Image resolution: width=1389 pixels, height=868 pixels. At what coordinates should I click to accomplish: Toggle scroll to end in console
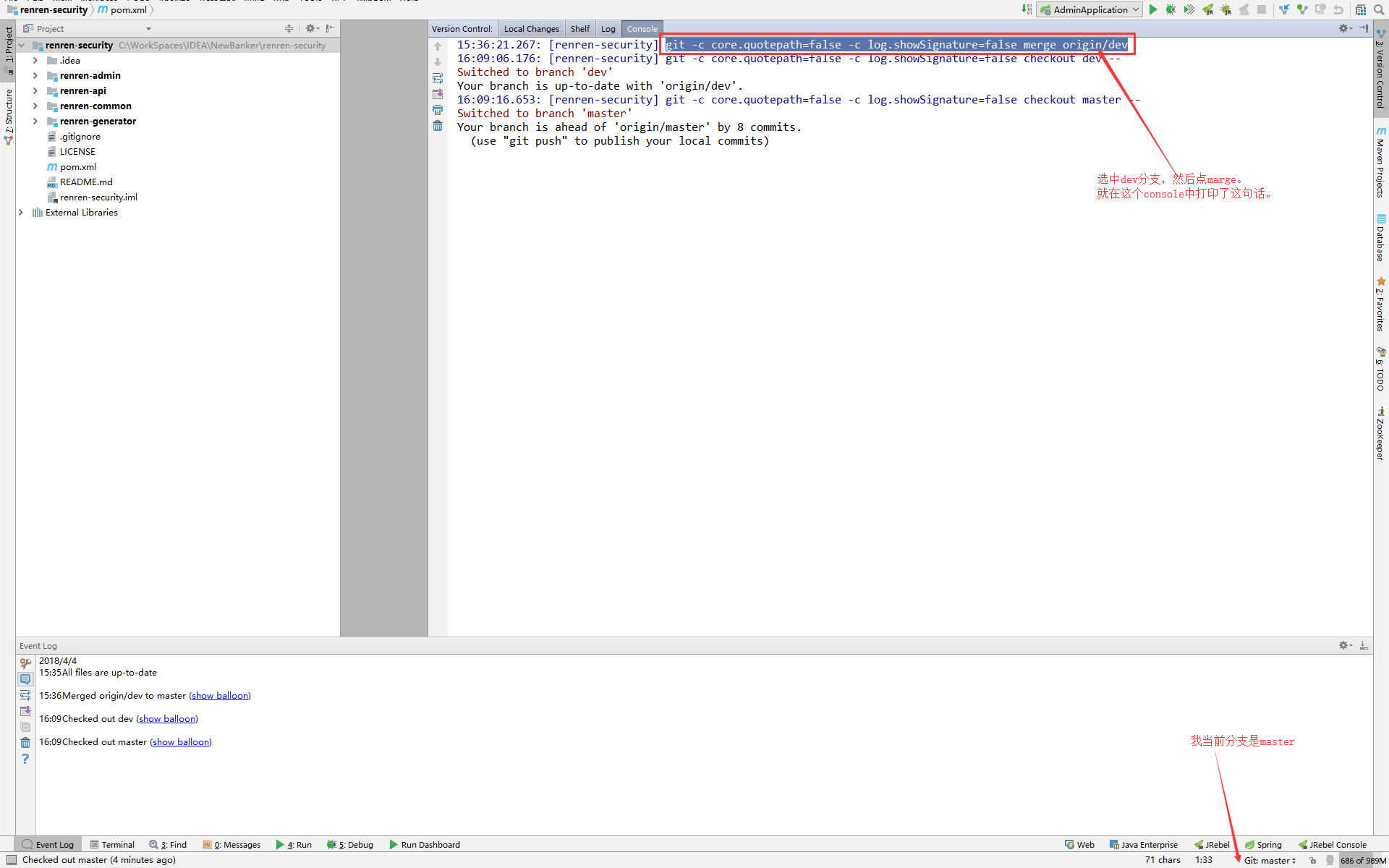(438, 94)
